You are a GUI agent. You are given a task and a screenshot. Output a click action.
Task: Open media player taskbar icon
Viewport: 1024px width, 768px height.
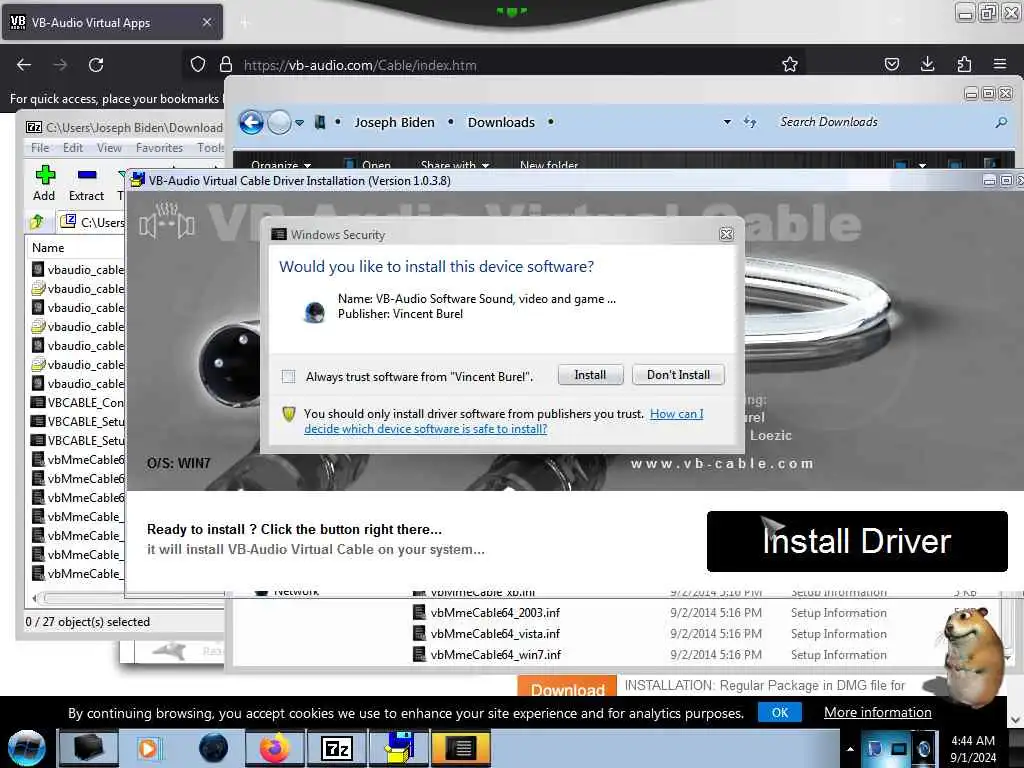pos(149,748)
